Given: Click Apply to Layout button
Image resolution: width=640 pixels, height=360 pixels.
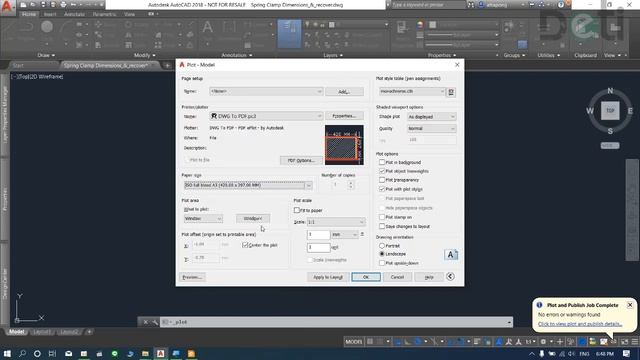Looking at the screenshot, I should [x=328, y=277].
